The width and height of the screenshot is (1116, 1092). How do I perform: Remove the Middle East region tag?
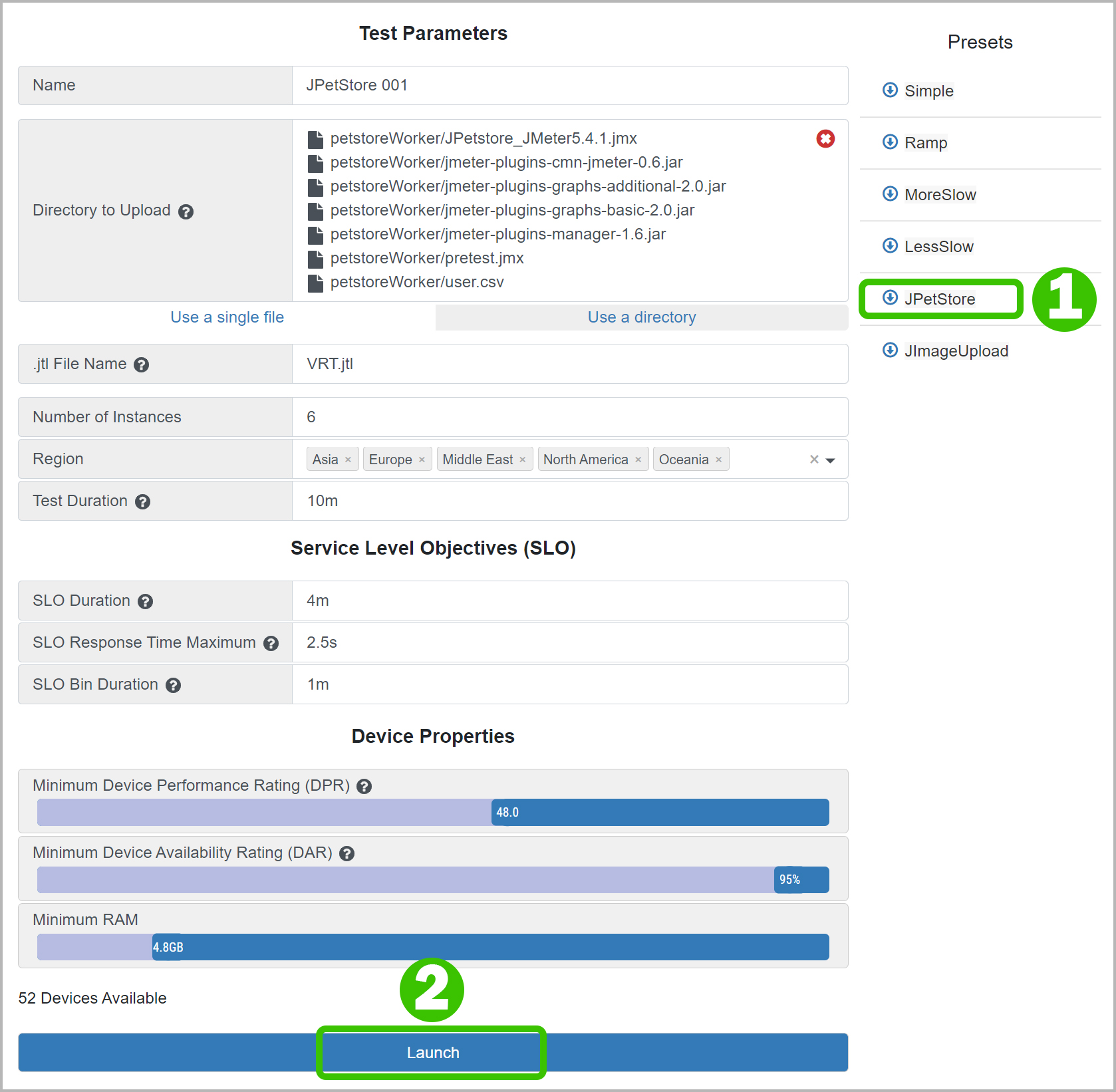[x=523, y=460]
